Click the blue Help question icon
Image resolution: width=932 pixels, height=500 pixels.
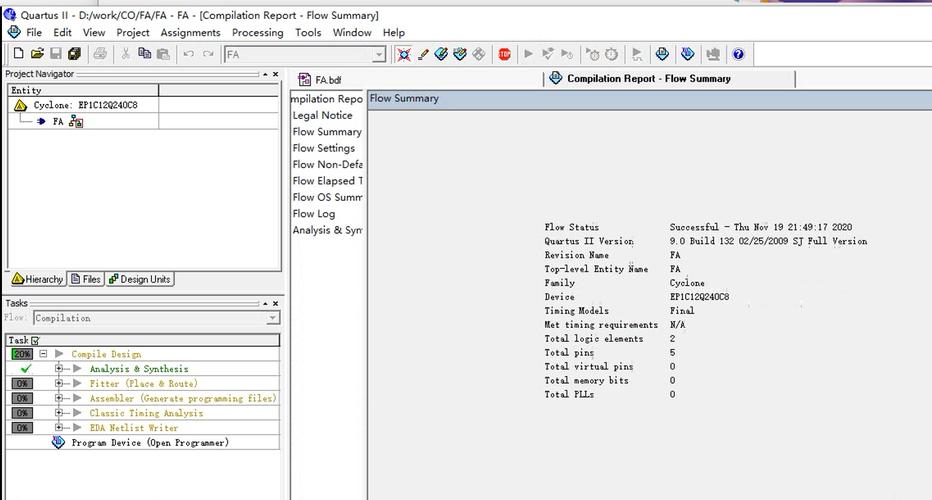(x=738, y=54)
